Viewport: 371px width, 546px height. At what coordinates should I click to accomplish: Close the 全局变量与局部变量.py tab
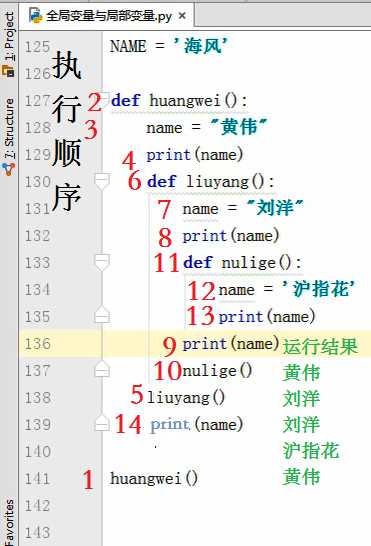coord(182,16)
